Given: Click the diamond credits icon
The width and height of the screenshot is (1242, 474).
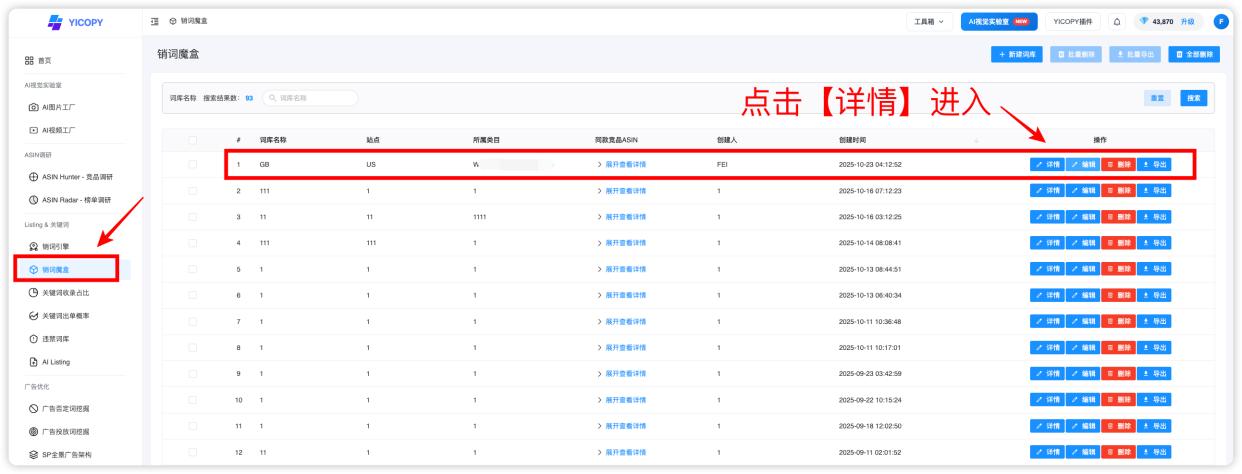Looking at the screenshot, I should pos(1144,21).
